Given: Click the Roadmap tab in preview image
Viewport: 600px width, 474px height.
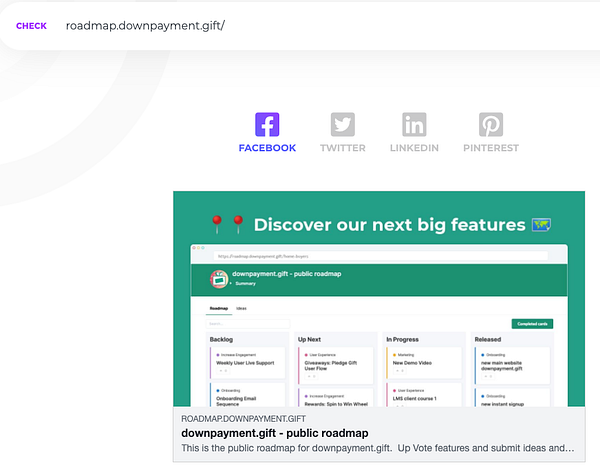Looking at the screenshot, I should [x=219, y=308].
